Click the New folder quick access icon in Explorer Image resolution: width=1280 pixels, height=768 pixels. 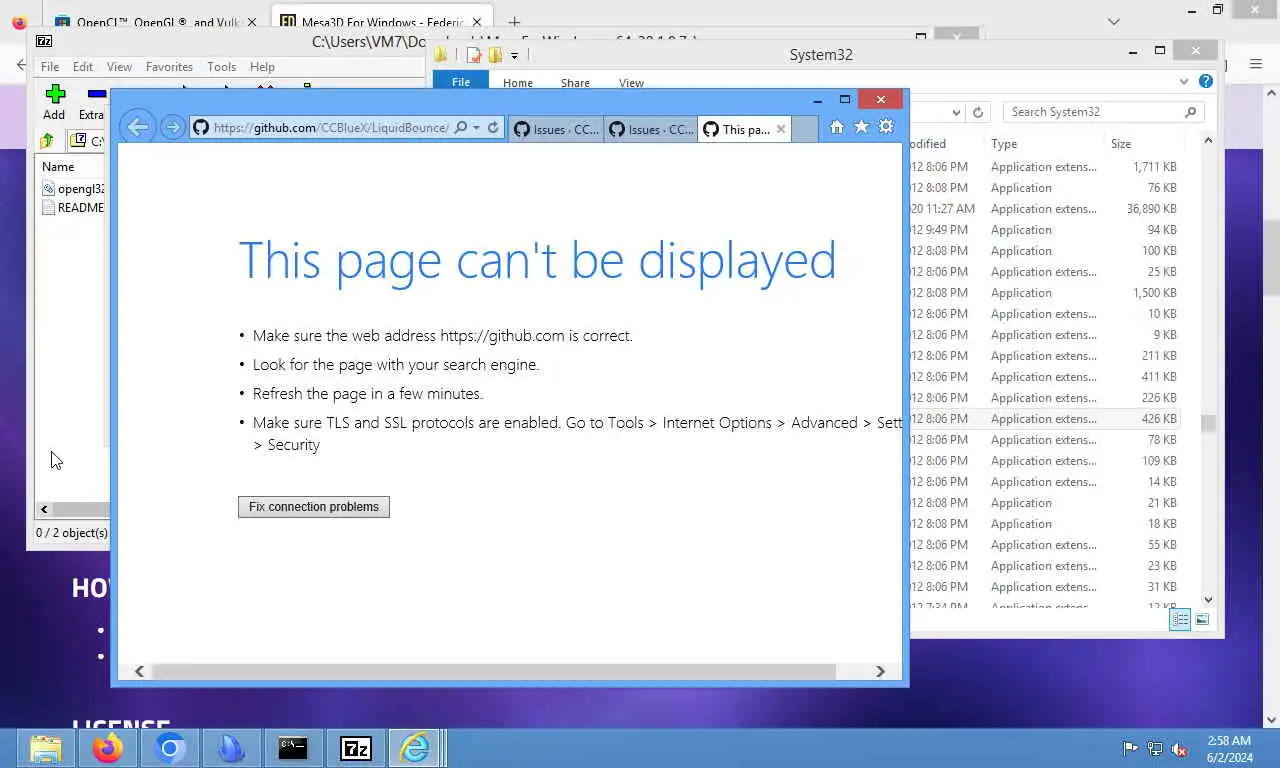pyautogui.click(x=494, y=55)
